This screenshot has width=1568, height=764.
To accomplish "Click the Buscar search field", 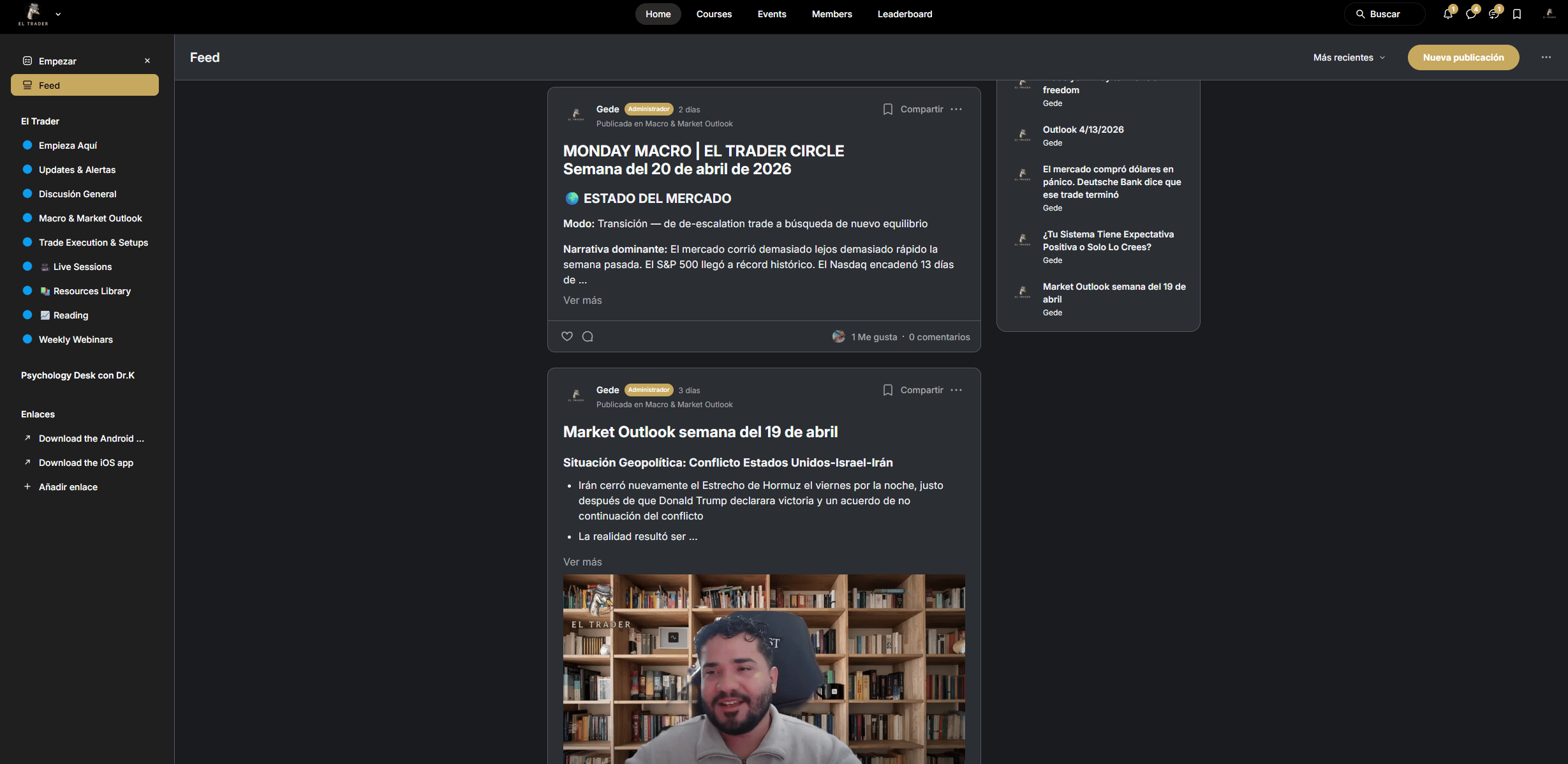I will 1384,14.
